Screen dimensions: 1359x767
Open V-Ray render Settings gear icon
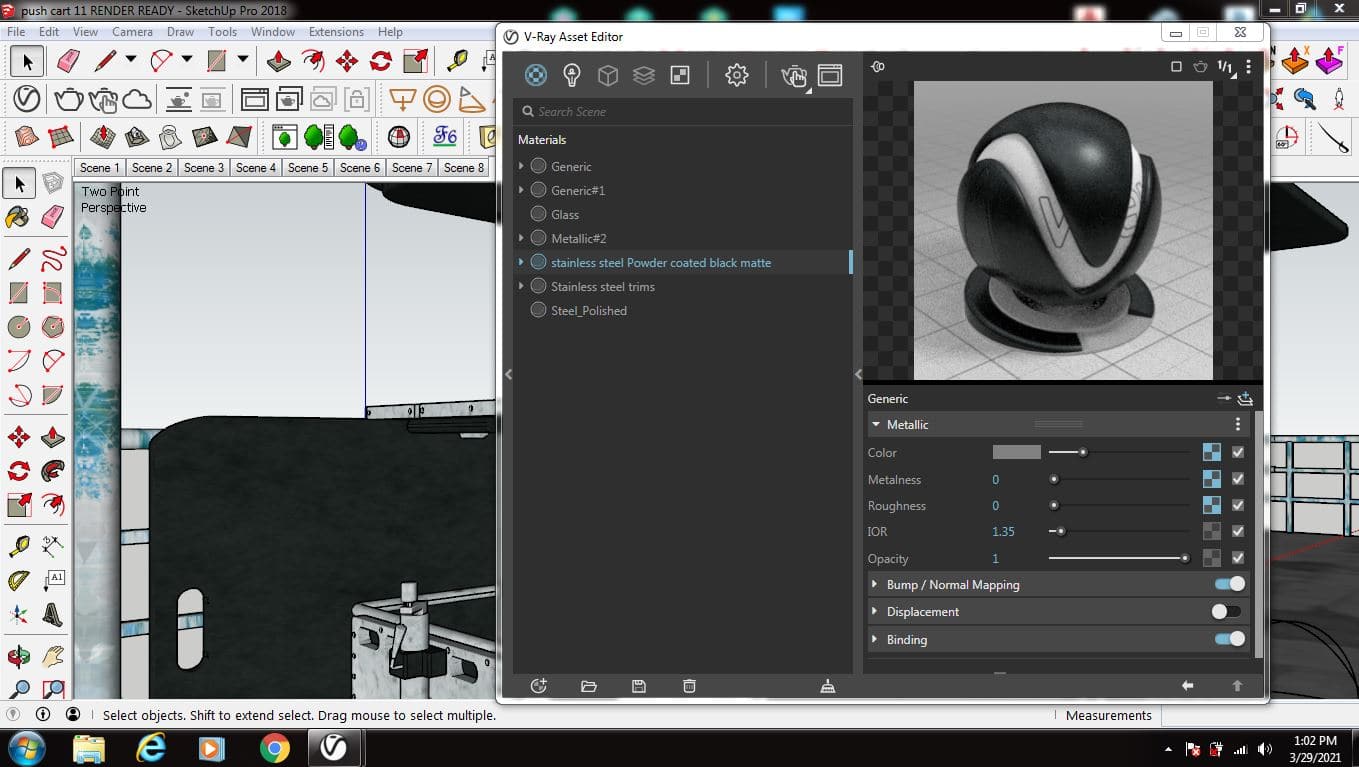(737, 75)
